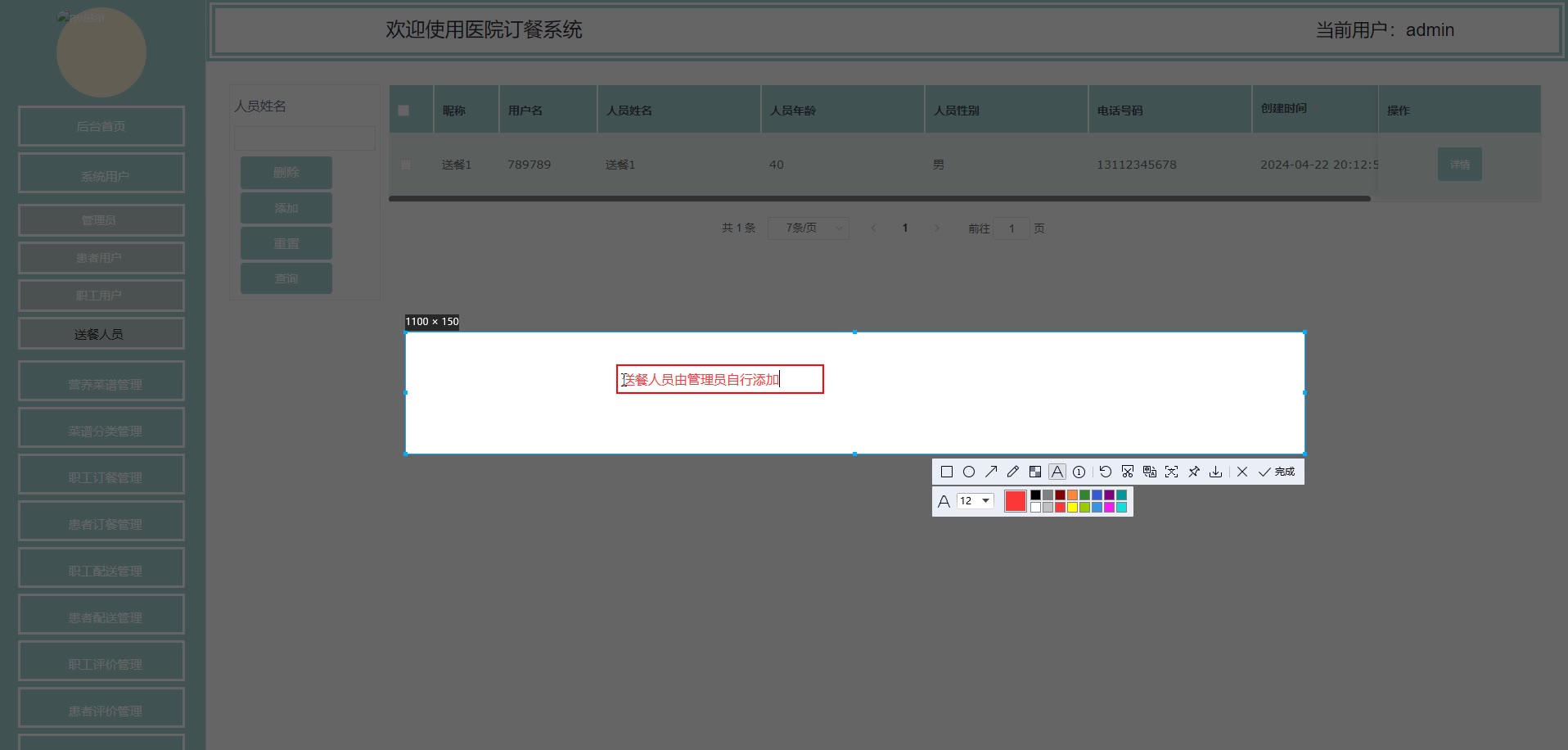Select the ellipse annotation tool
This screenshot has width=1568, height=750.
click(969, 472)
